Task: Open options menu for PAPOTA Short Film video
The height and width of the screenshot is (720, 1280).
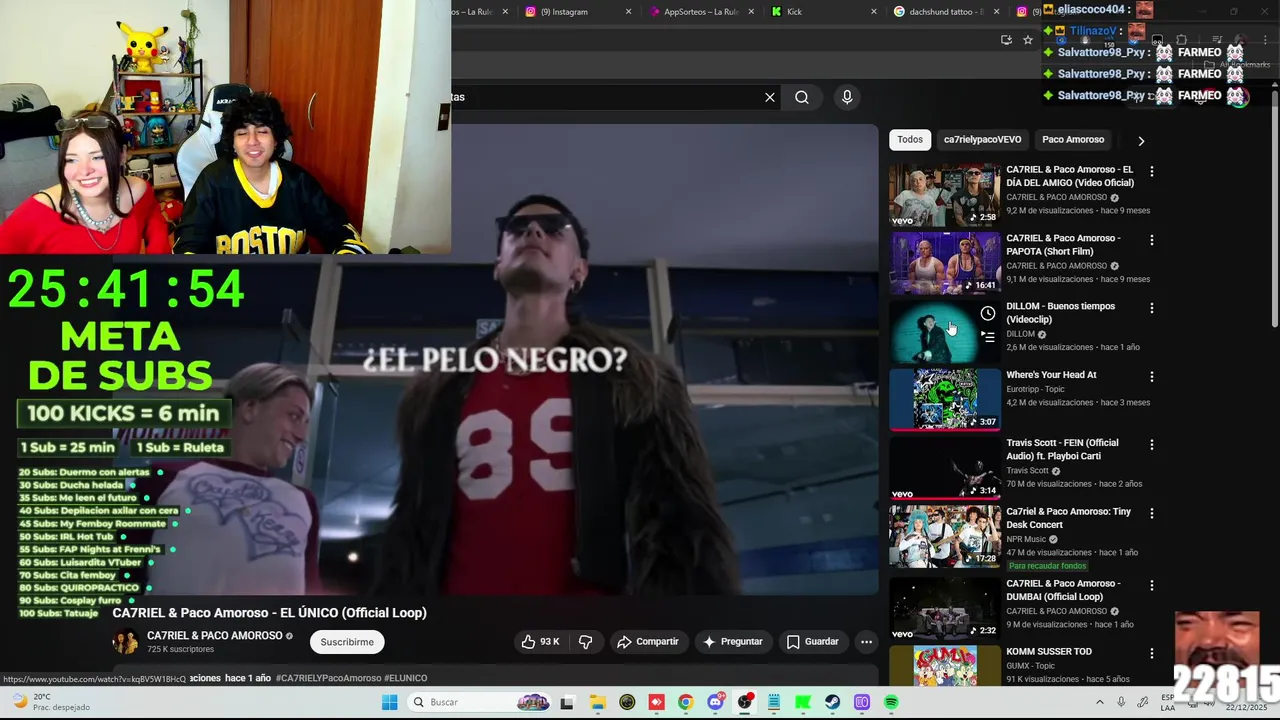Action: (1151, 240)
